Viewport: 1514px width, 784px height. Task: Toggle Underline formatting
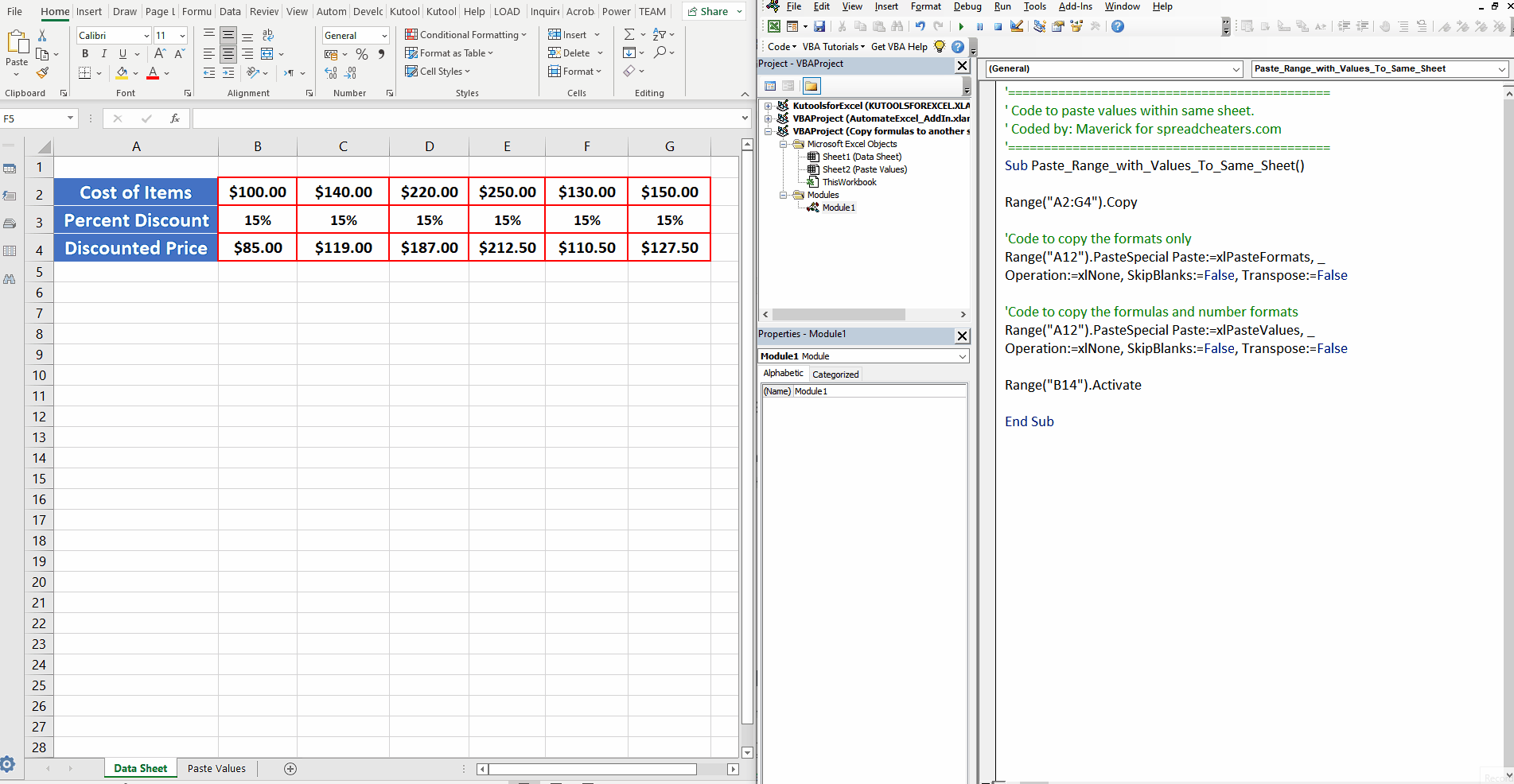tap(123, 53)
